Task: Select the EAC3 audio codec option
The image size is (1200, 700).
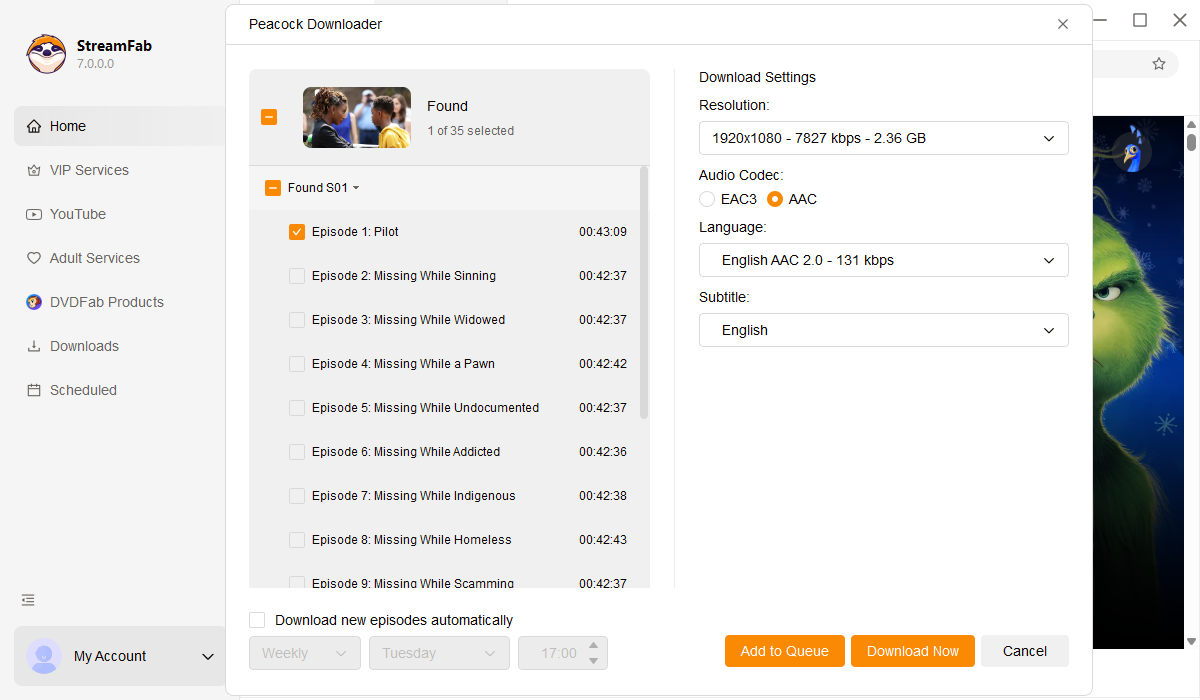Action: (x=708, y=199)
